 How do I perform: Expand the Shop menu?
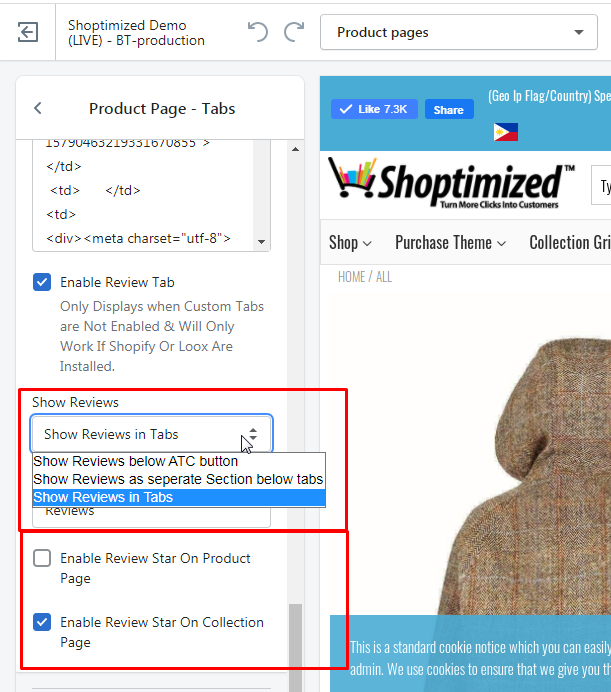[351, 243]
